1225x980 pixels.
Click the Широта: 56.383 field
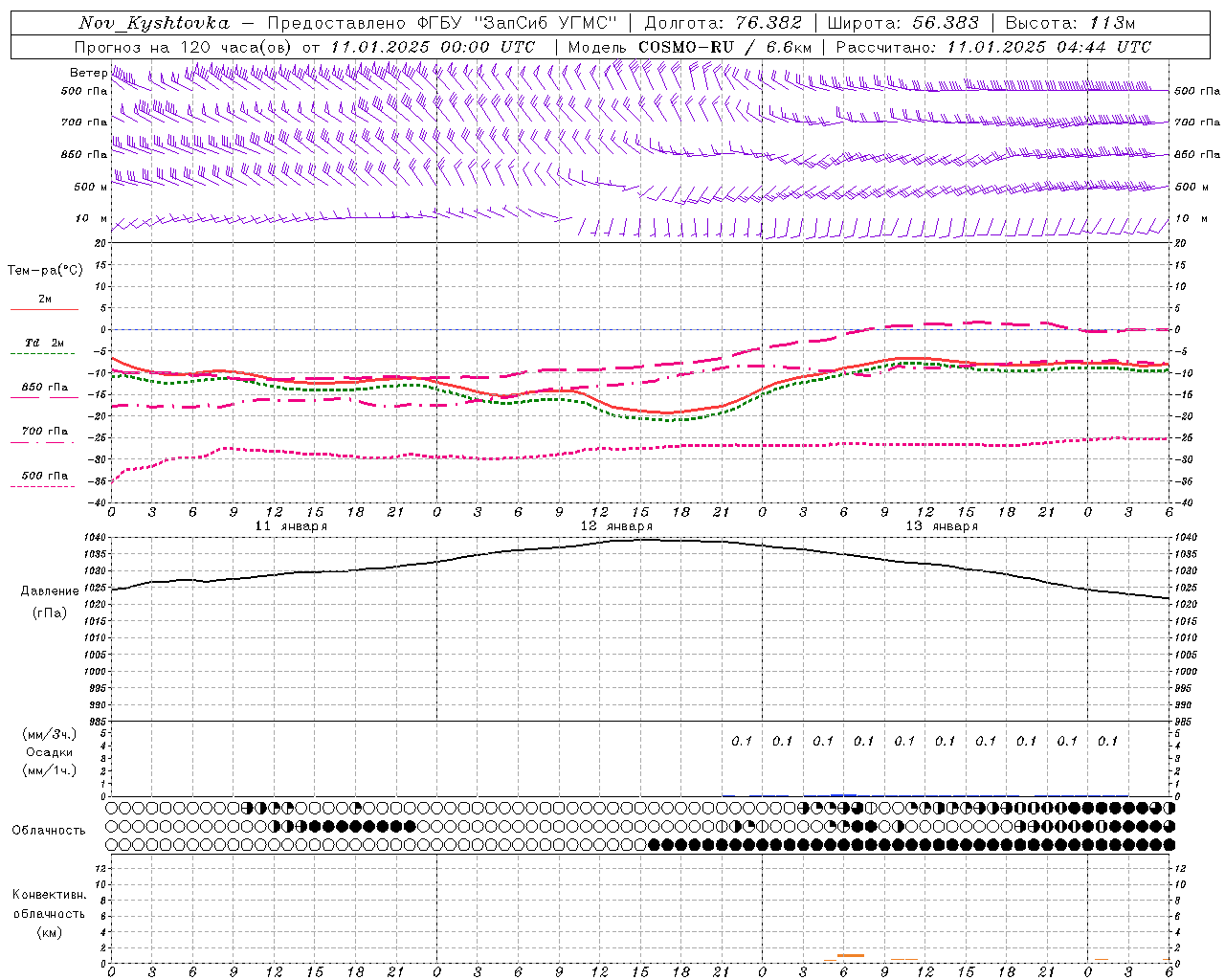point(902,23)
